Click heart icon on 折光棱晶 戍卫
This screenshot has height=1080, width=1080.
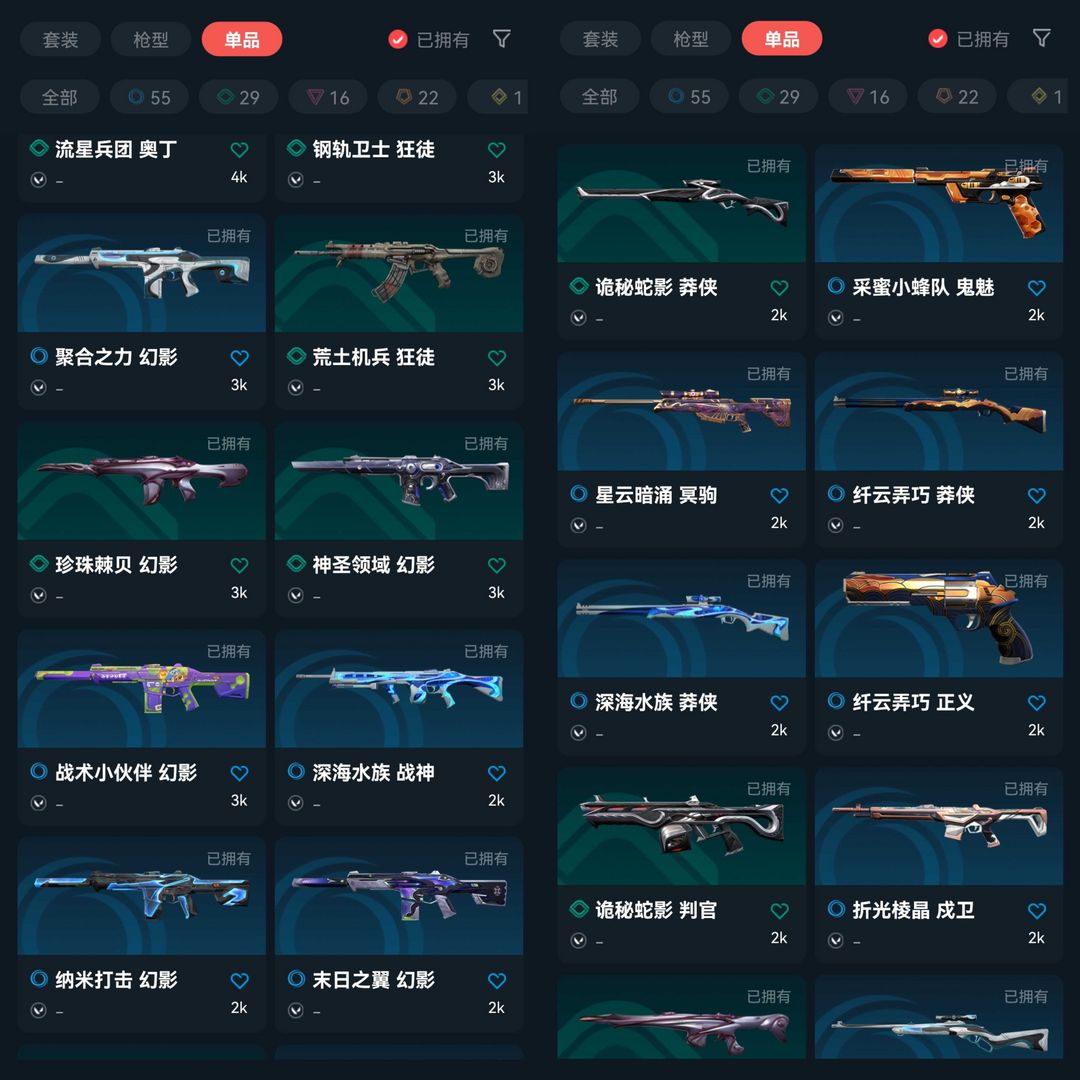[x=1037, y=911]
